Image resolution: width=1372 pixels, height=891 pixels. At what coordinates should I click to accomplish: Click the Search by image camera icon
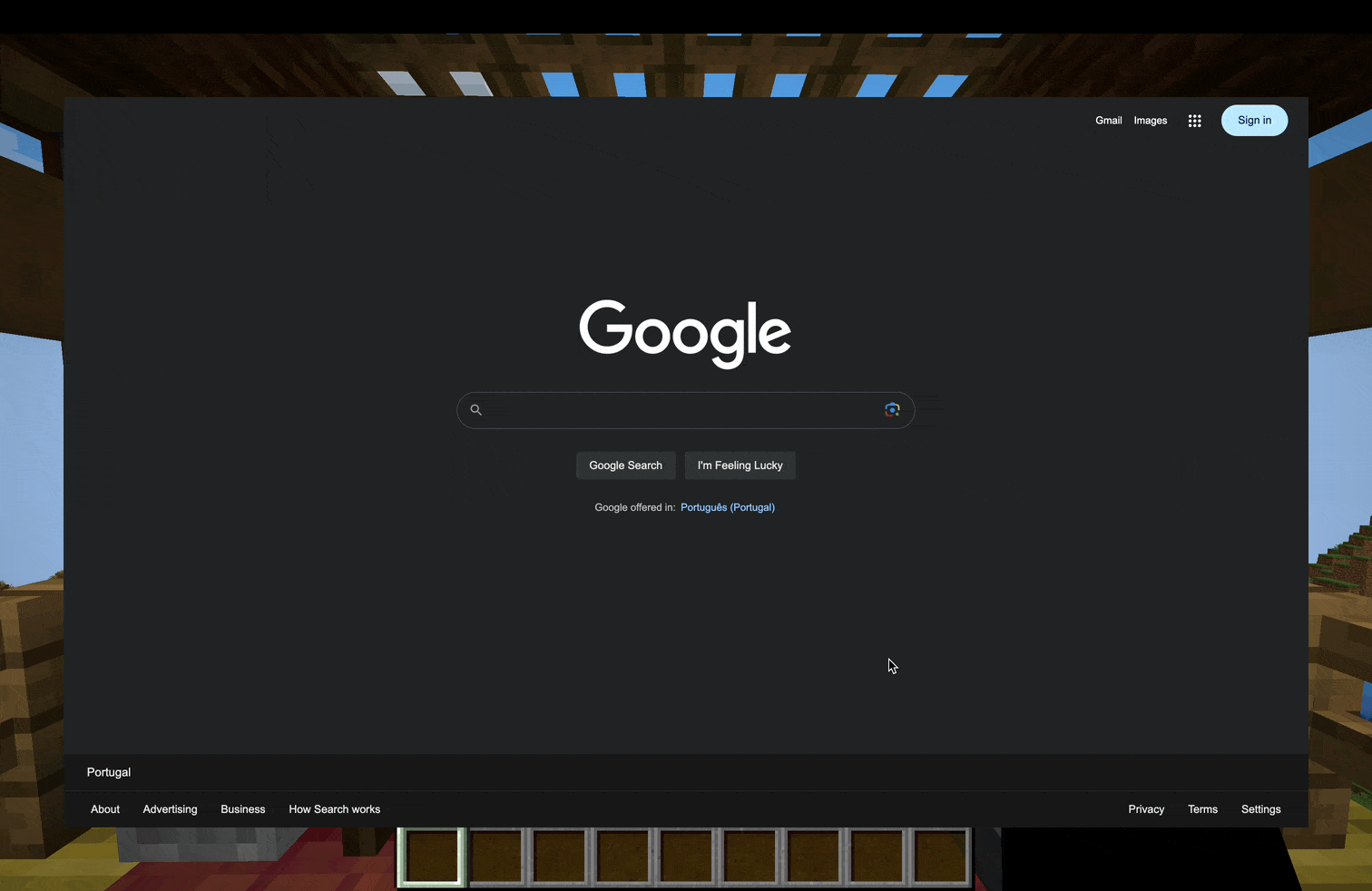pyautogui.click(x=892, y=410)
